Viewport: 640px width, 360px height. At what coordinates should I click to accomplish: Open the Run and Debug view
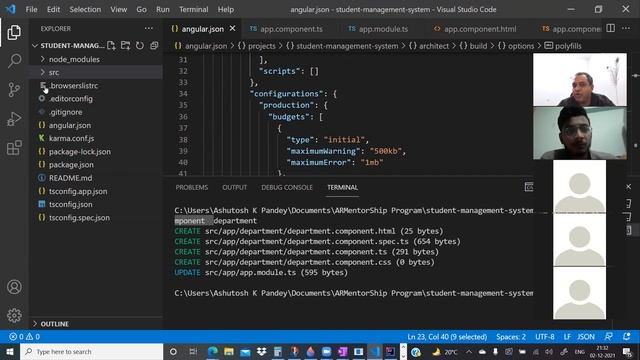14,119
